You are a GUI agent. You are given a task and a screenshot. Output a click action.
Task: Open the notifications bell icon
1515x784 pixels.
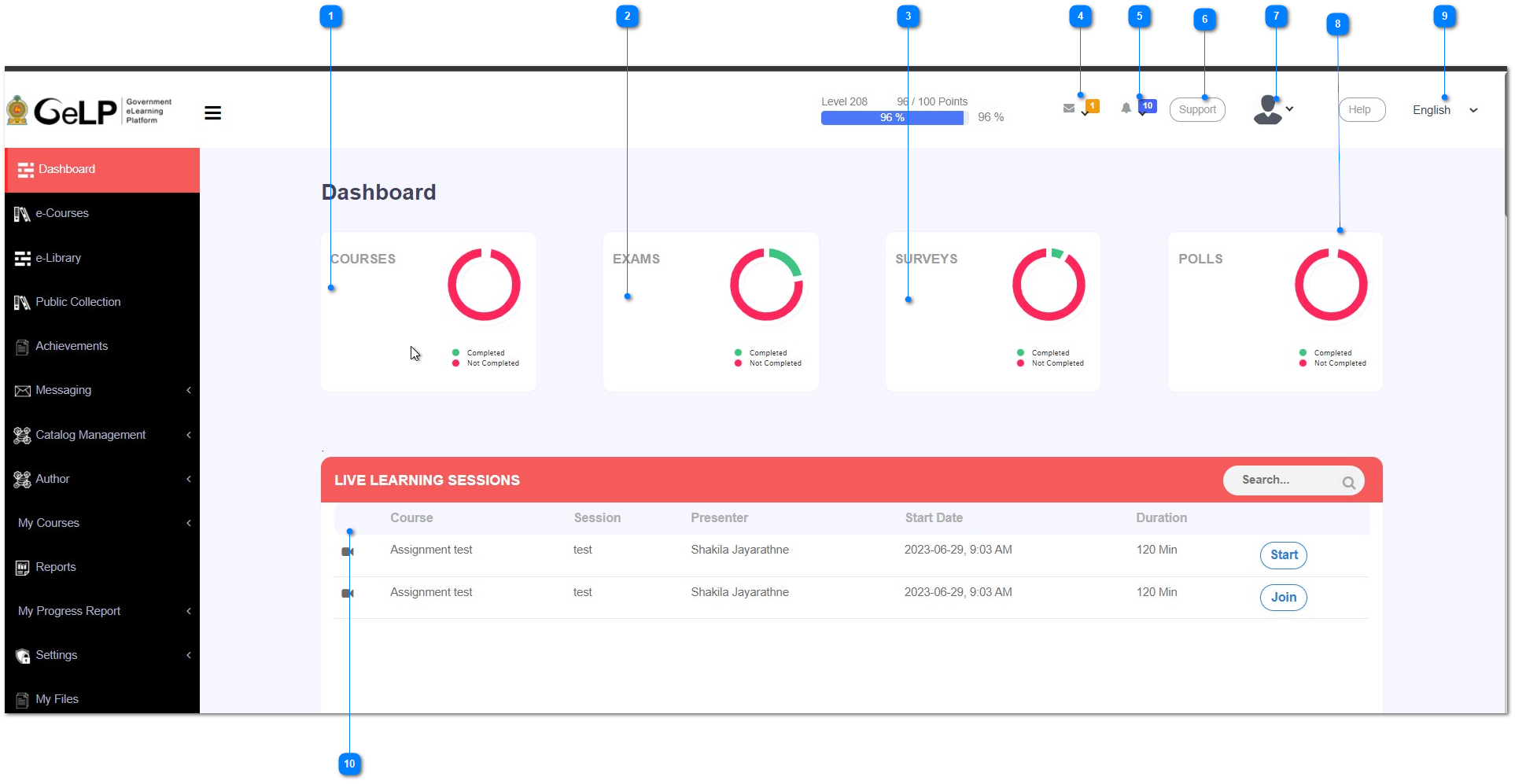[1126, 109]
